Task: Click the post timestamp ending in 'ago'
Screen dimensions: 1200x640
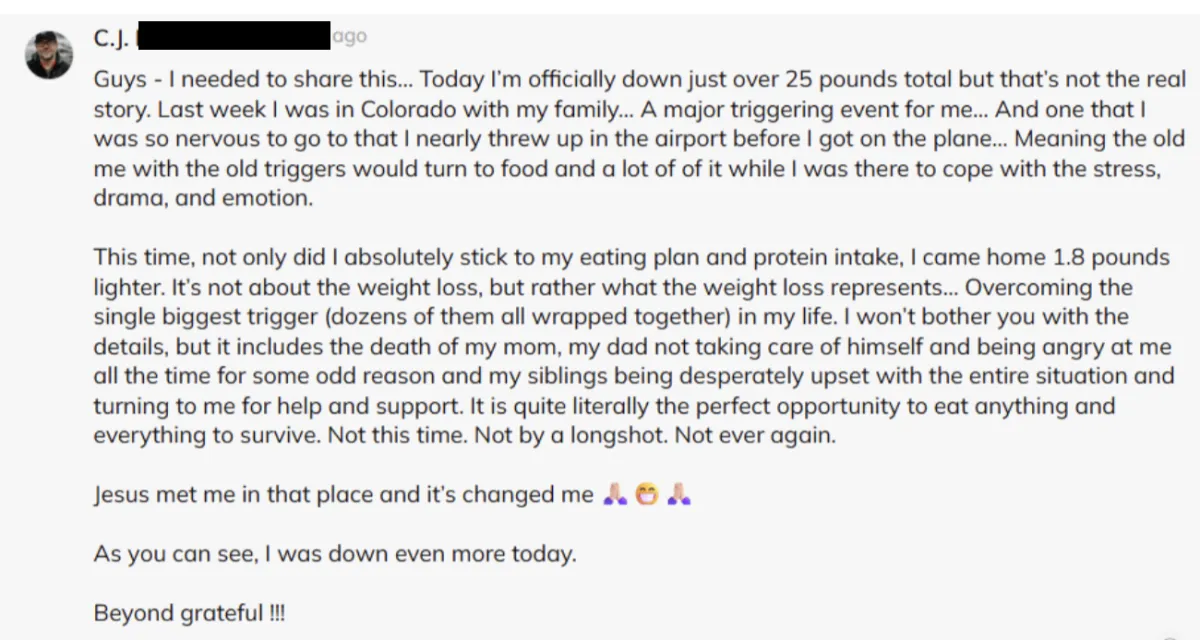Action: click(x=349, y=37)
